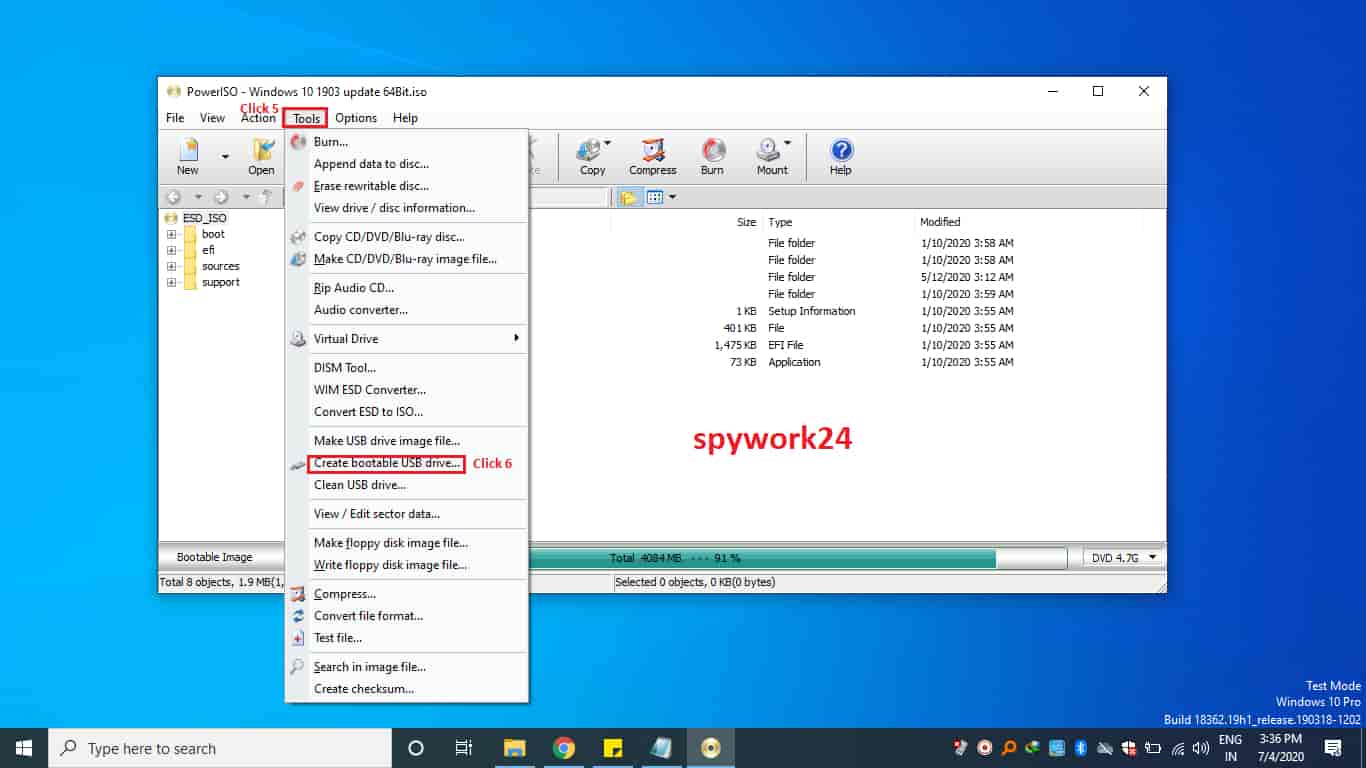Expand the sources folder node
1366x768 pixels.
point(174,266)
